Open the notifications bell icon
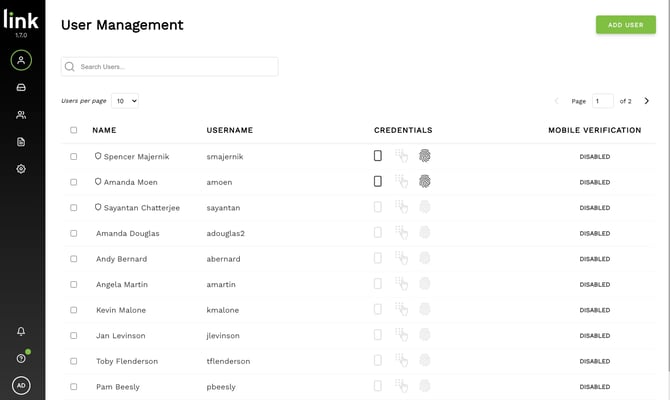Screen dimensions: 670x400 [x=21, y=331]
